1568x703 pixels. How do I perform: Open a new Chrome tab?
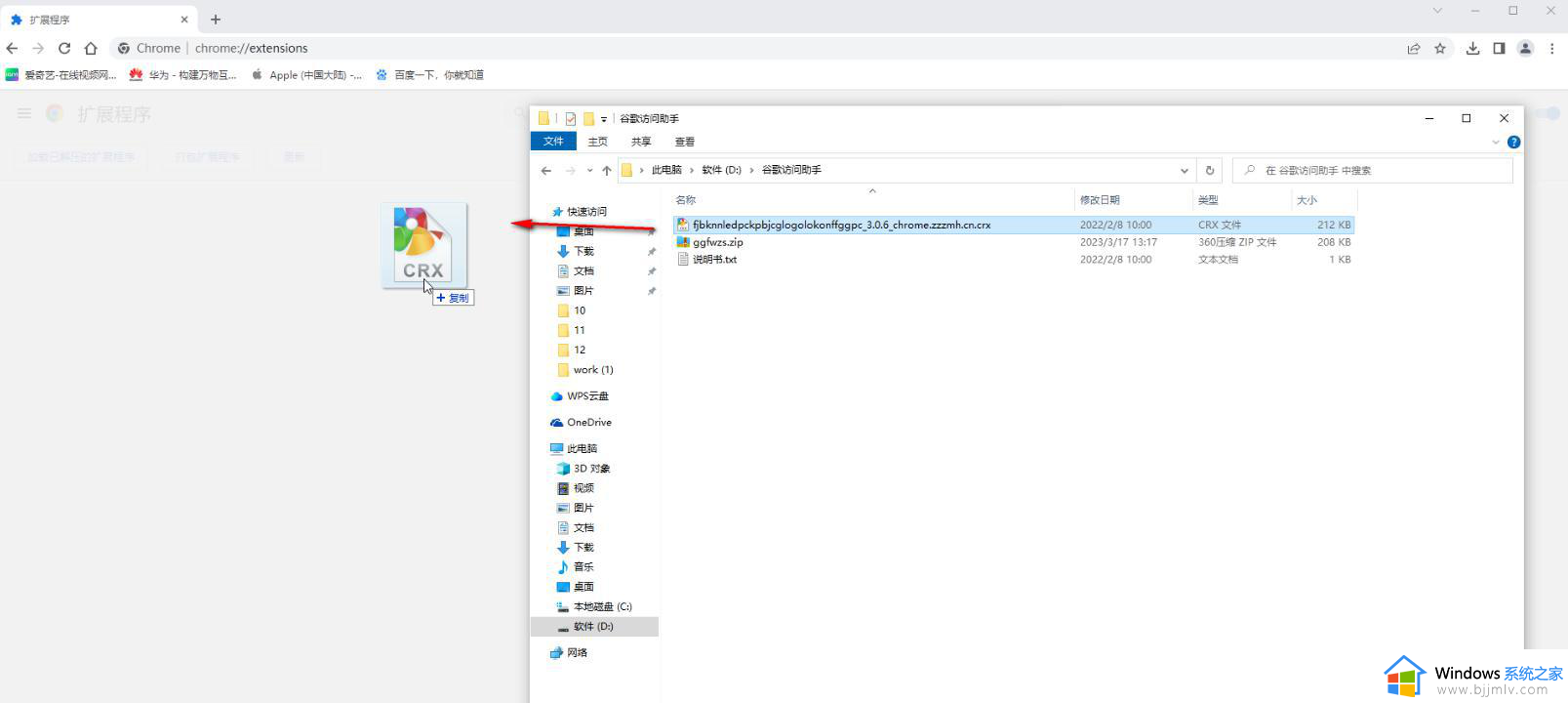point(216,20)
